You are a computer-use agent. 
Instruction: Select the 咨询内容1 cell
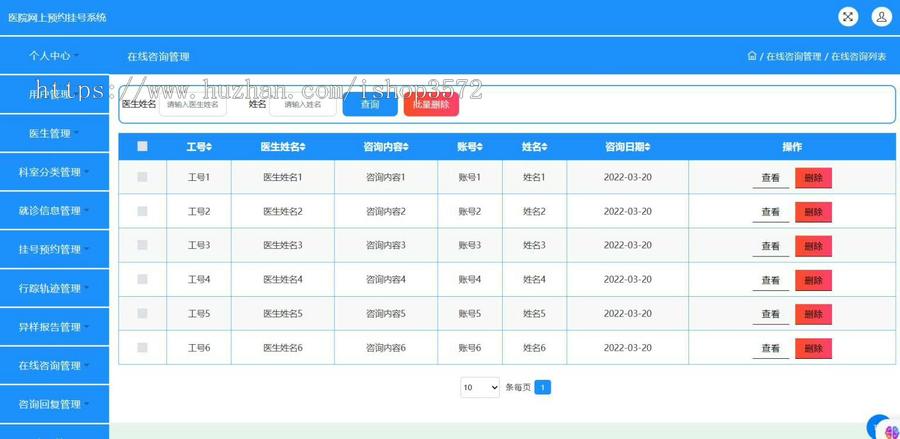tap(386, 177)
